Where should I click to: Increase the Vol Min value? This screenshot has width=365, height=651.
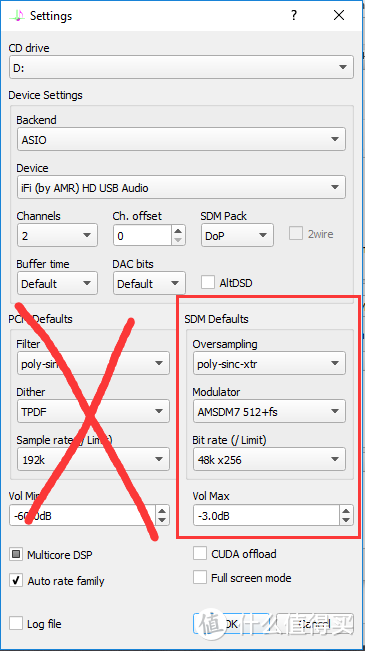(x=162, y=511)
